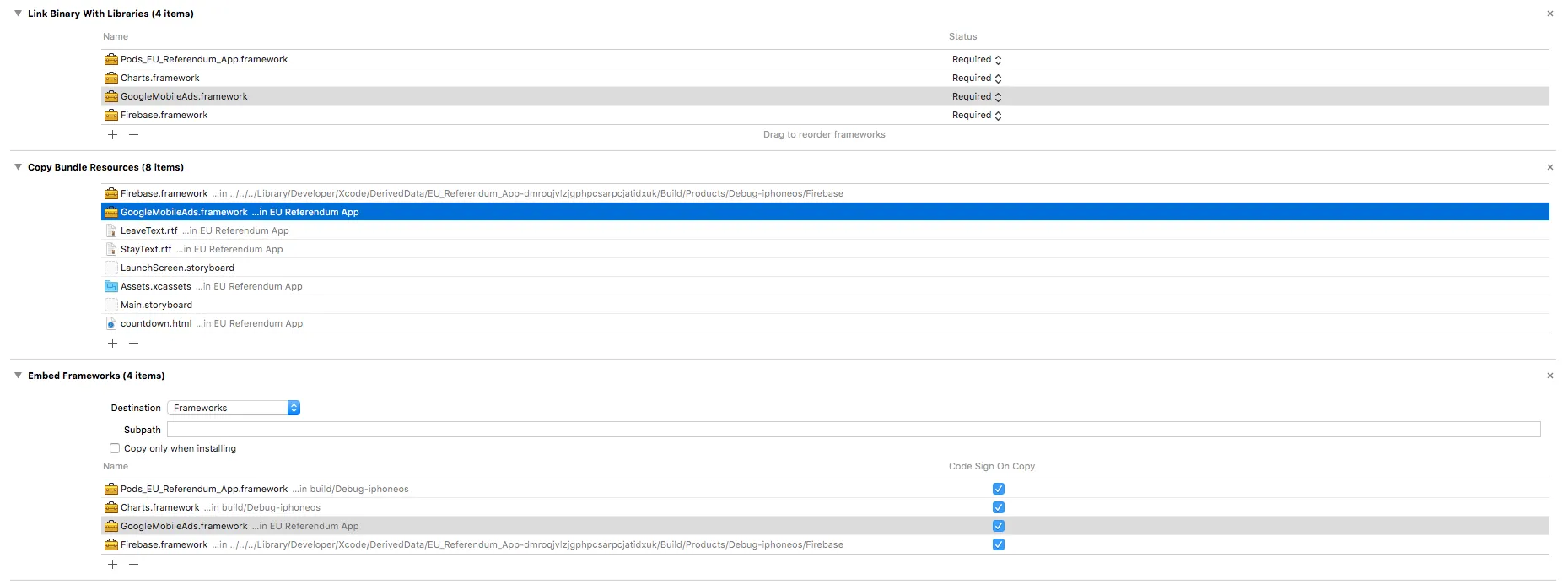Click the Firebase.framework icon in Copy Bundle Resources
The width and height of the screenshot is (1568, 585).
[110, 193]
